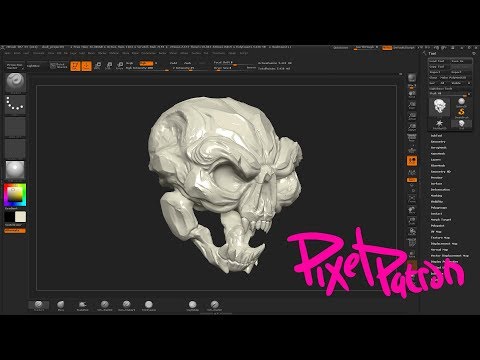
Task: Select the skull tool thumbnail in Tool palette
Action: [x=439, y=107]
